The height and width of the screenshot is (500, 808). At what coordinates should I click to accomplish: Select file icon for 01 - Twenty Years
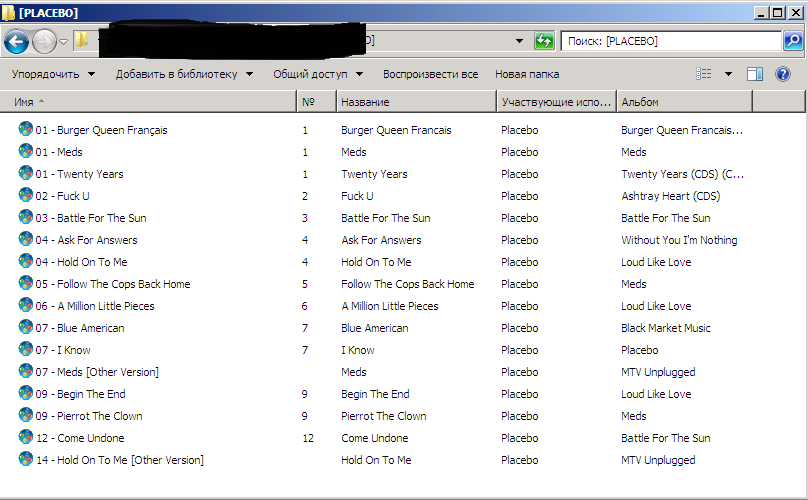click(25, 173)
